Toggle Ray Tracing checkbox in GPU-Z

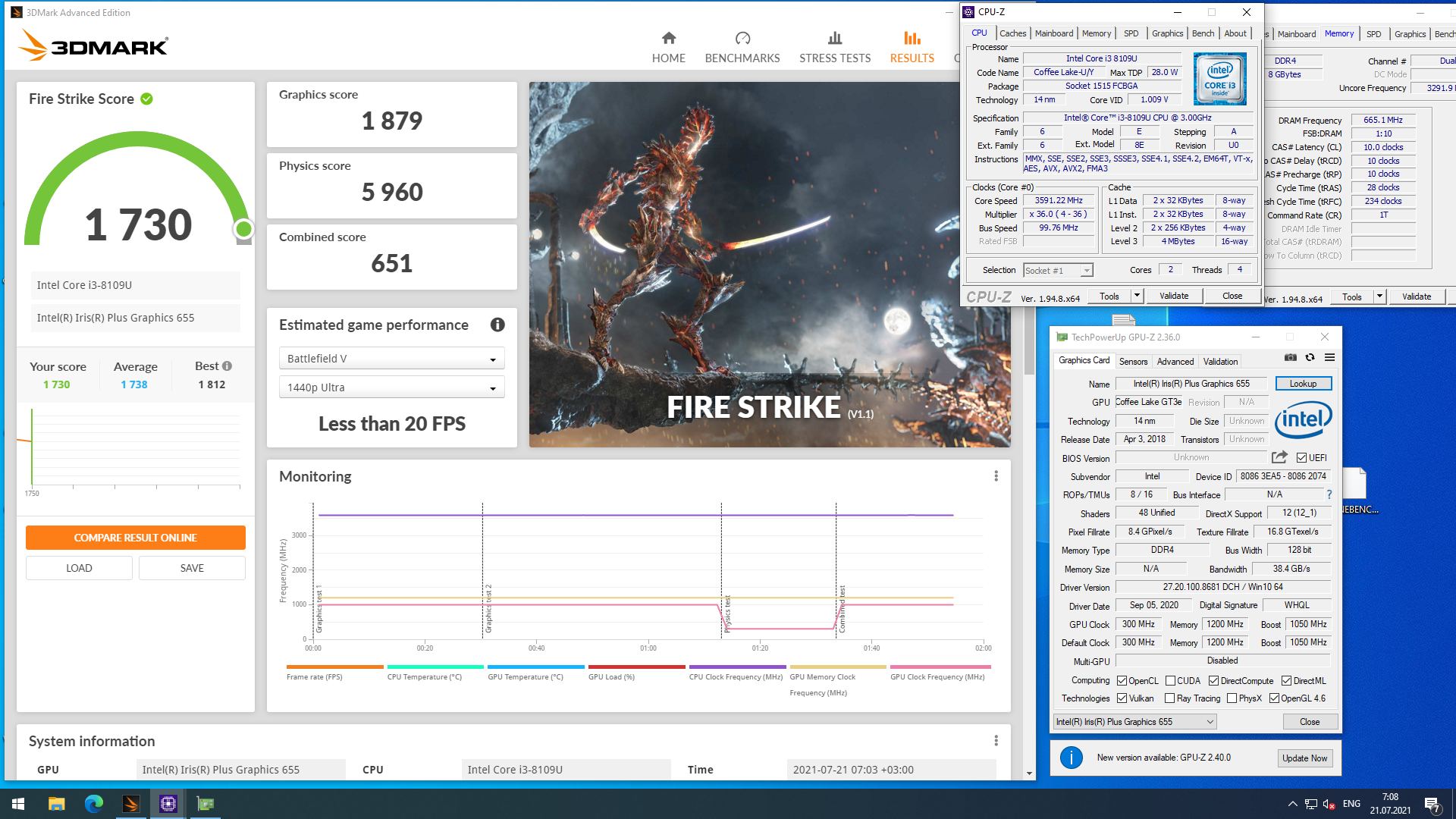point(1169,698)
